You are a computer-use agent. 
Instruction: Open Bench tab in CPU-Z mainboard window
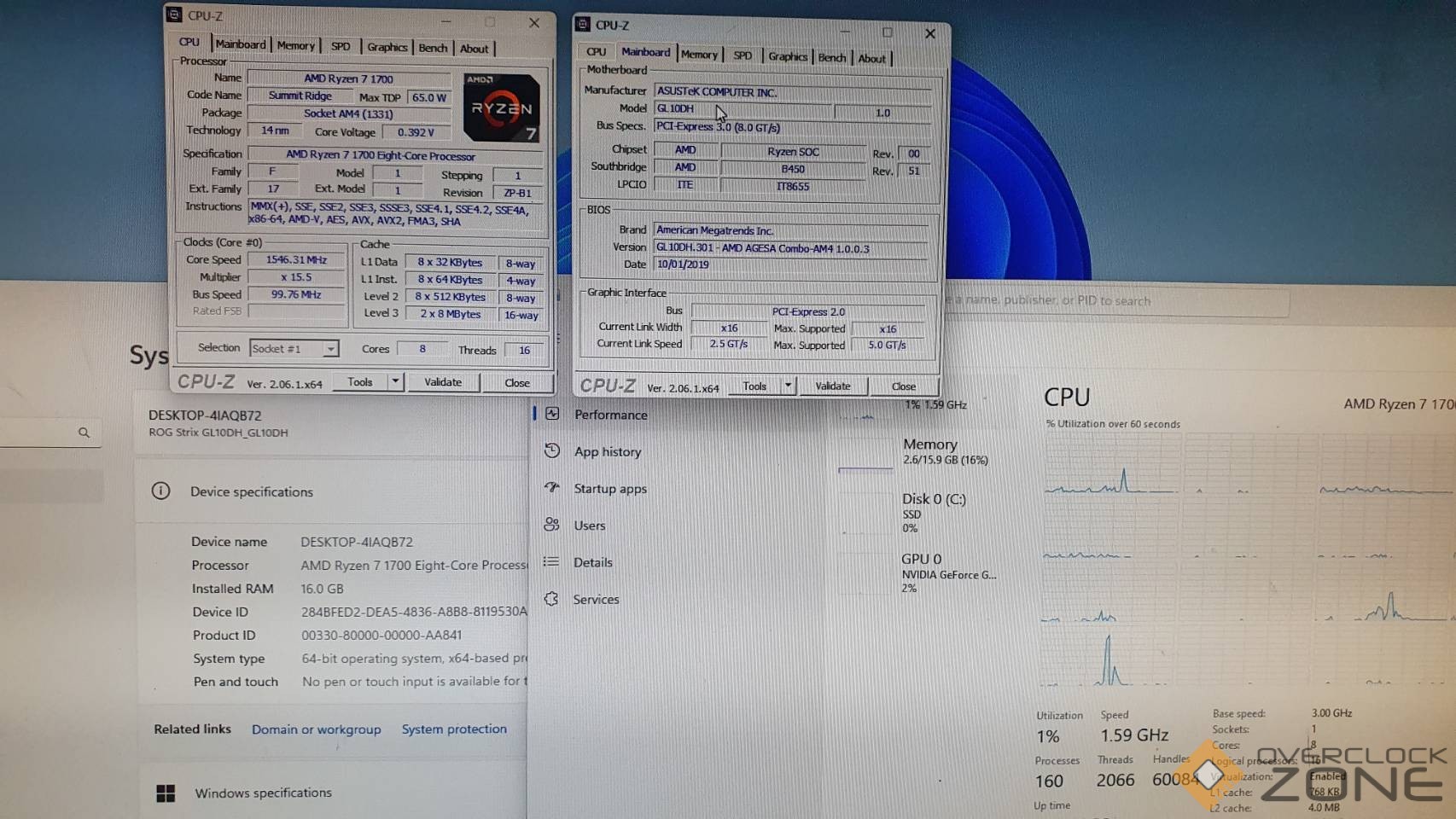point(832,57)
